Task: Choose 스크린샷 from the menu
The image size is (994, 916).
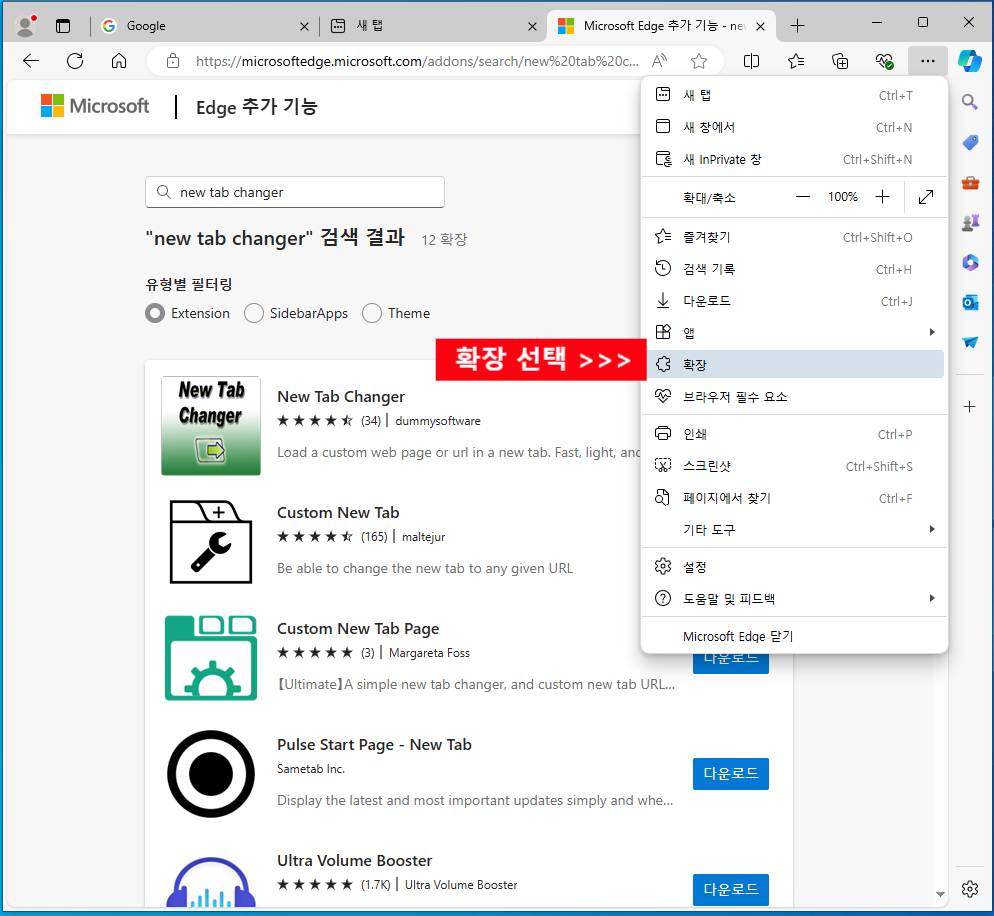Action: coord(795,466)
